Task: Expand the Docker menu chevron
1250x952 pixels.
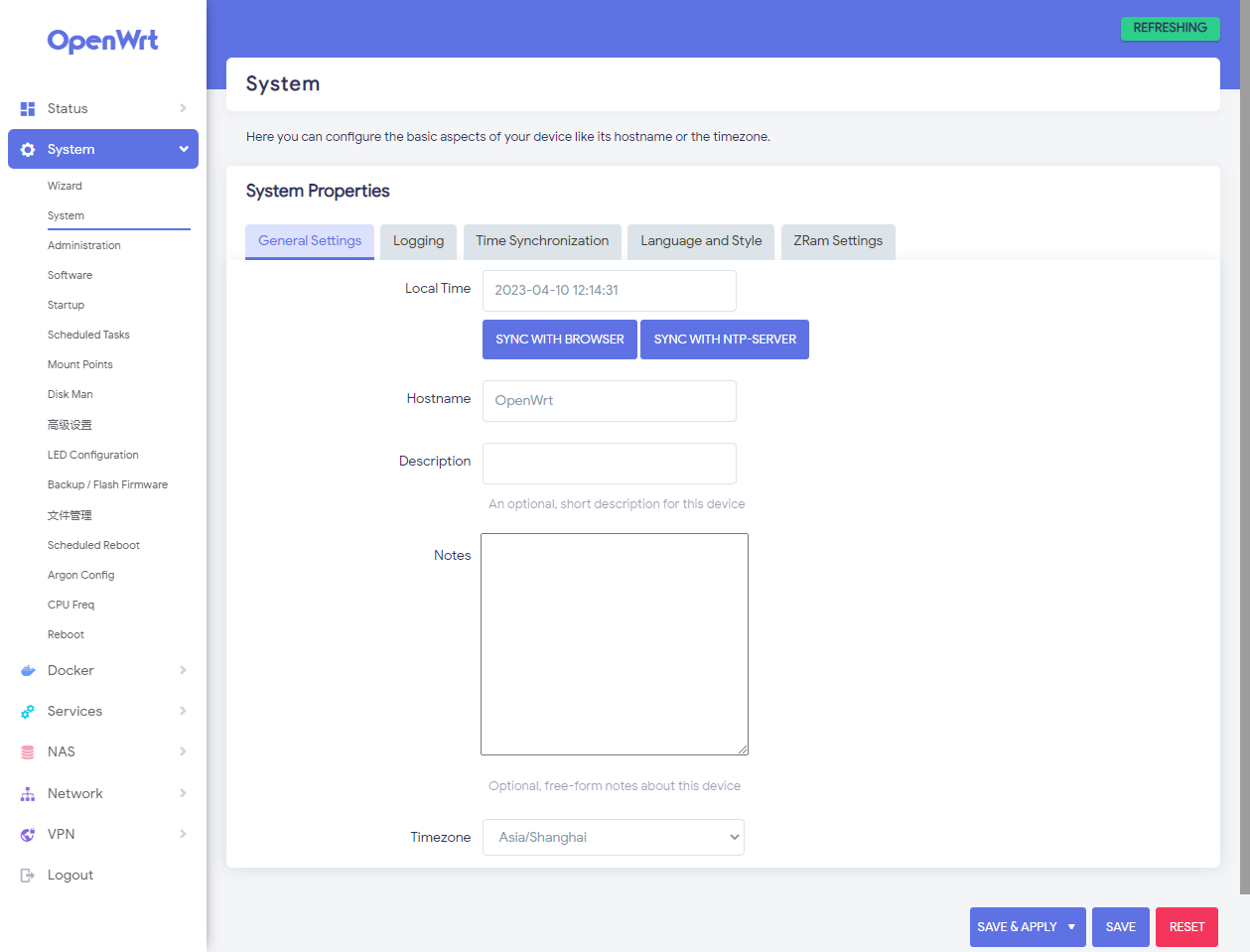Action: [x=183, y=670]
